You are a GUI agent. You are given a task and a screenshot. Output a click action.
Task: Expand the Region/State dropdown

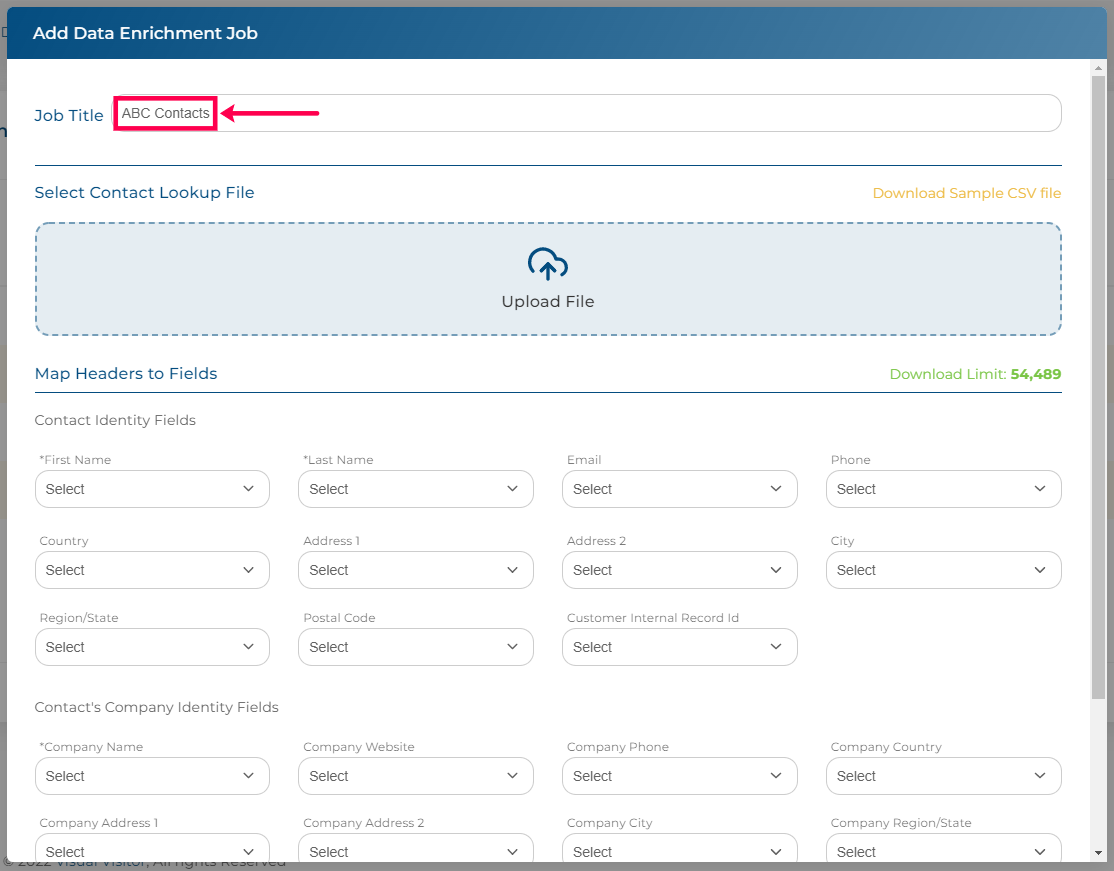pos(152,647)
